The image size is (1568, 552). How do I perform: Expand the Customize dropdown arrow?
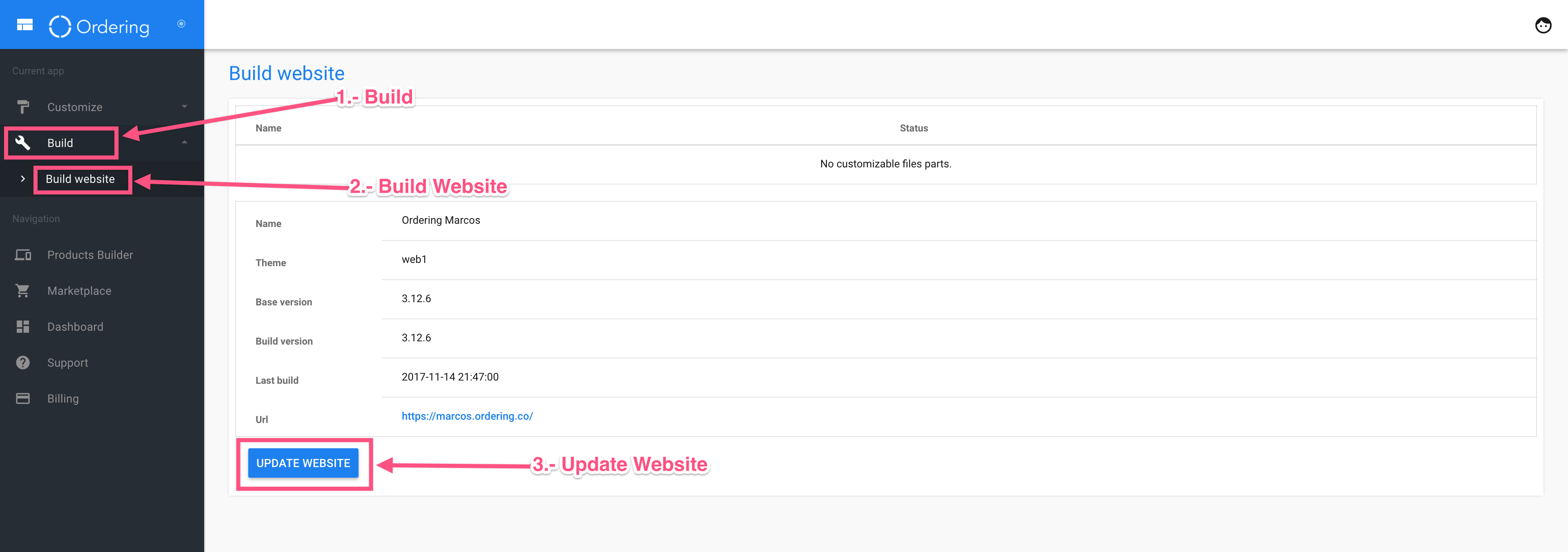185,107
